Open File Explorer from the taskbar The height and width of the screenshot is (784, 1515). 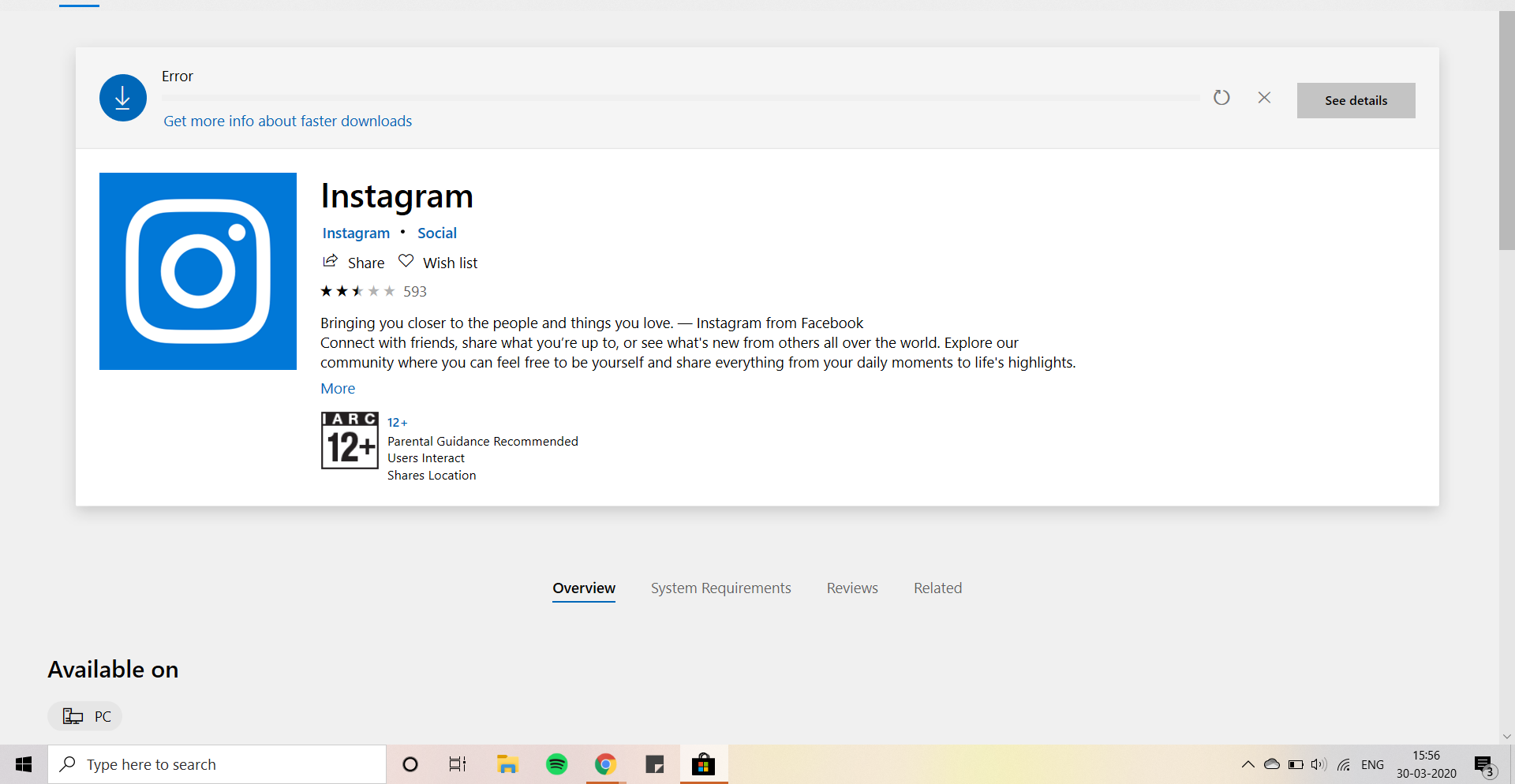[x=507, y=764]
